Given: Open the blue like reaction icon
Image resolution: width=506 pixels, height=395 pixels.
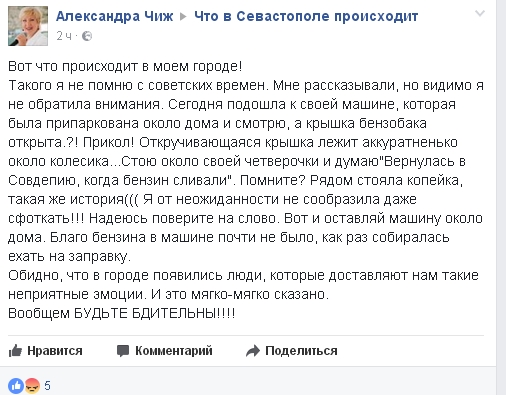Looking at the screenshot, I should 16,386.
